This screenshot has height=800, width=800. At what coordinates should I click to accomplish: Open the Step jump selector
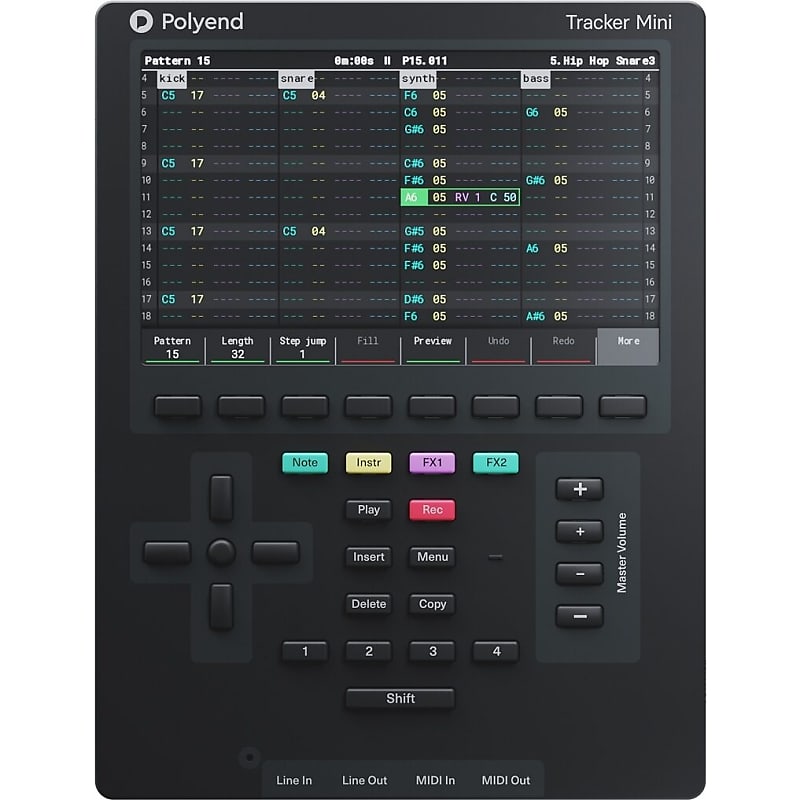click(x=302, y=347)
